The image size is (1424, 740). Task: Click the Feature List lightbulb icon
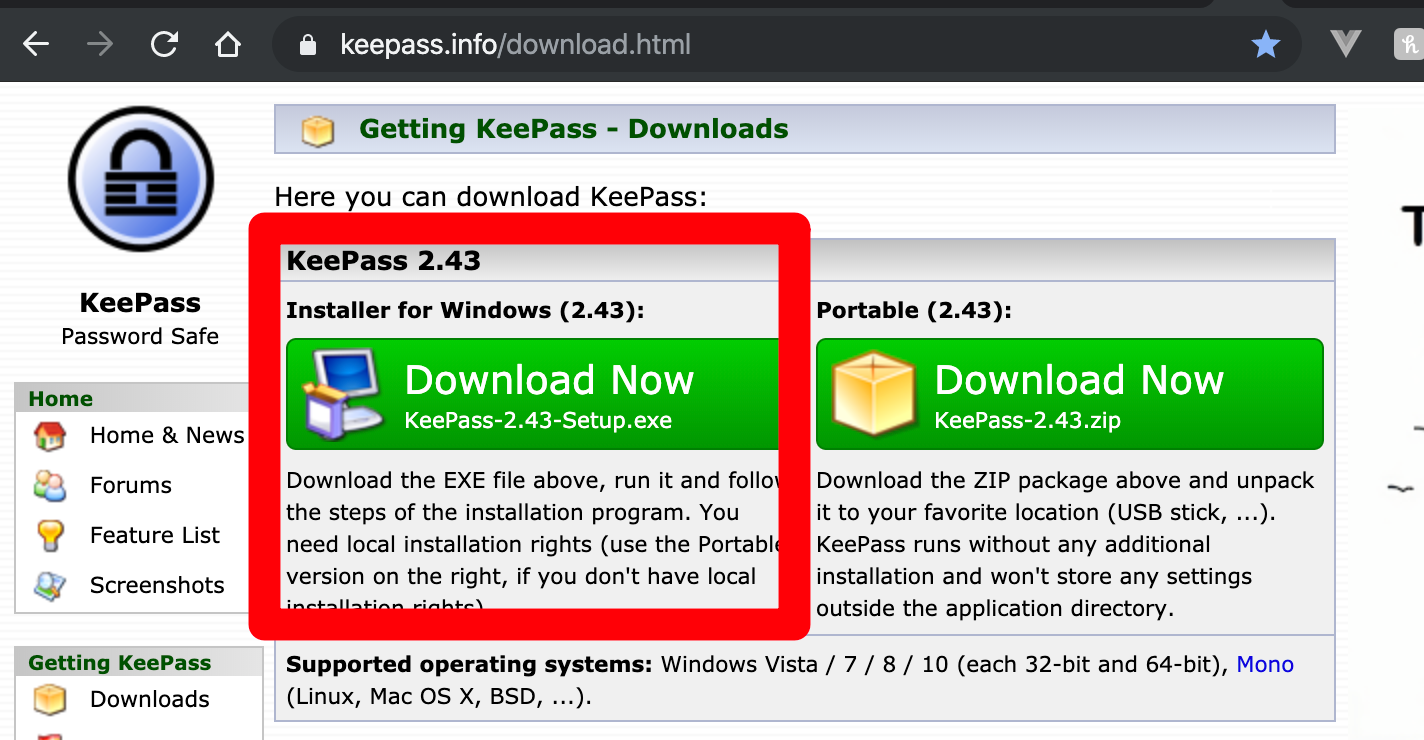click(x=49, y=536)
